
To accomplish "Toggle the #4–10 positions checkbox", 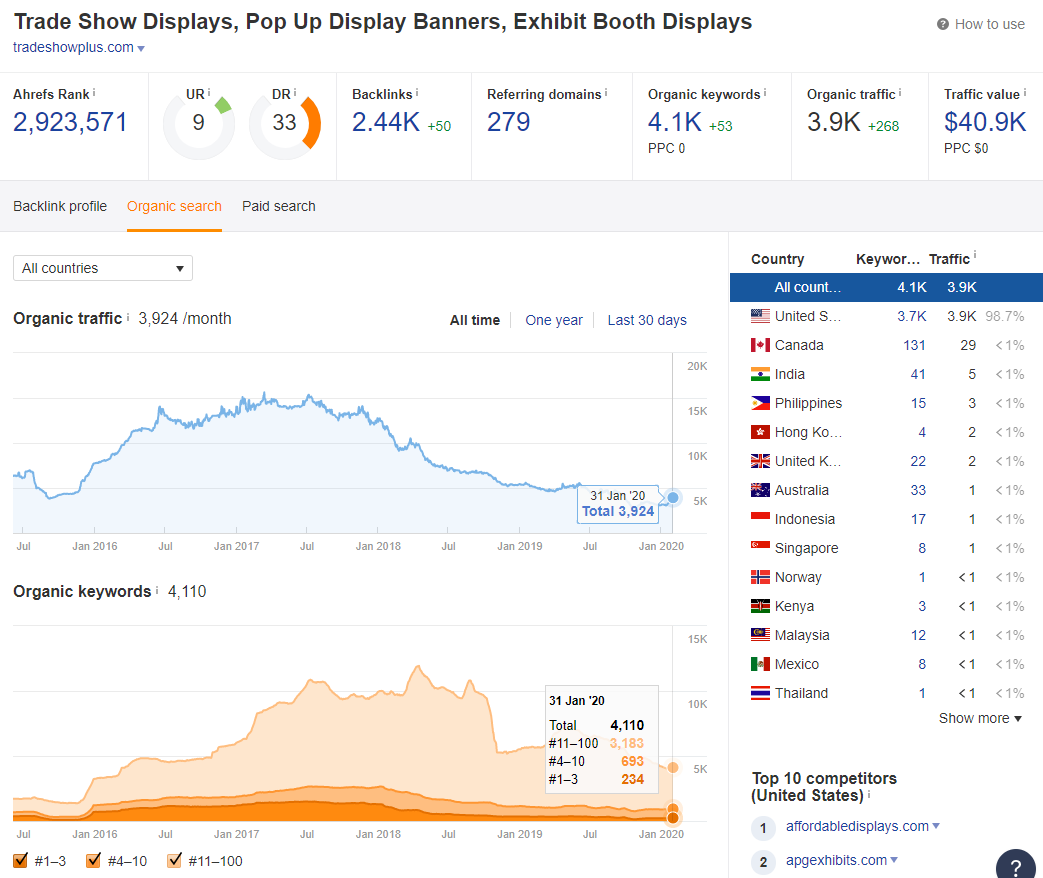I will pyautogui.click(x=94, y=860).
